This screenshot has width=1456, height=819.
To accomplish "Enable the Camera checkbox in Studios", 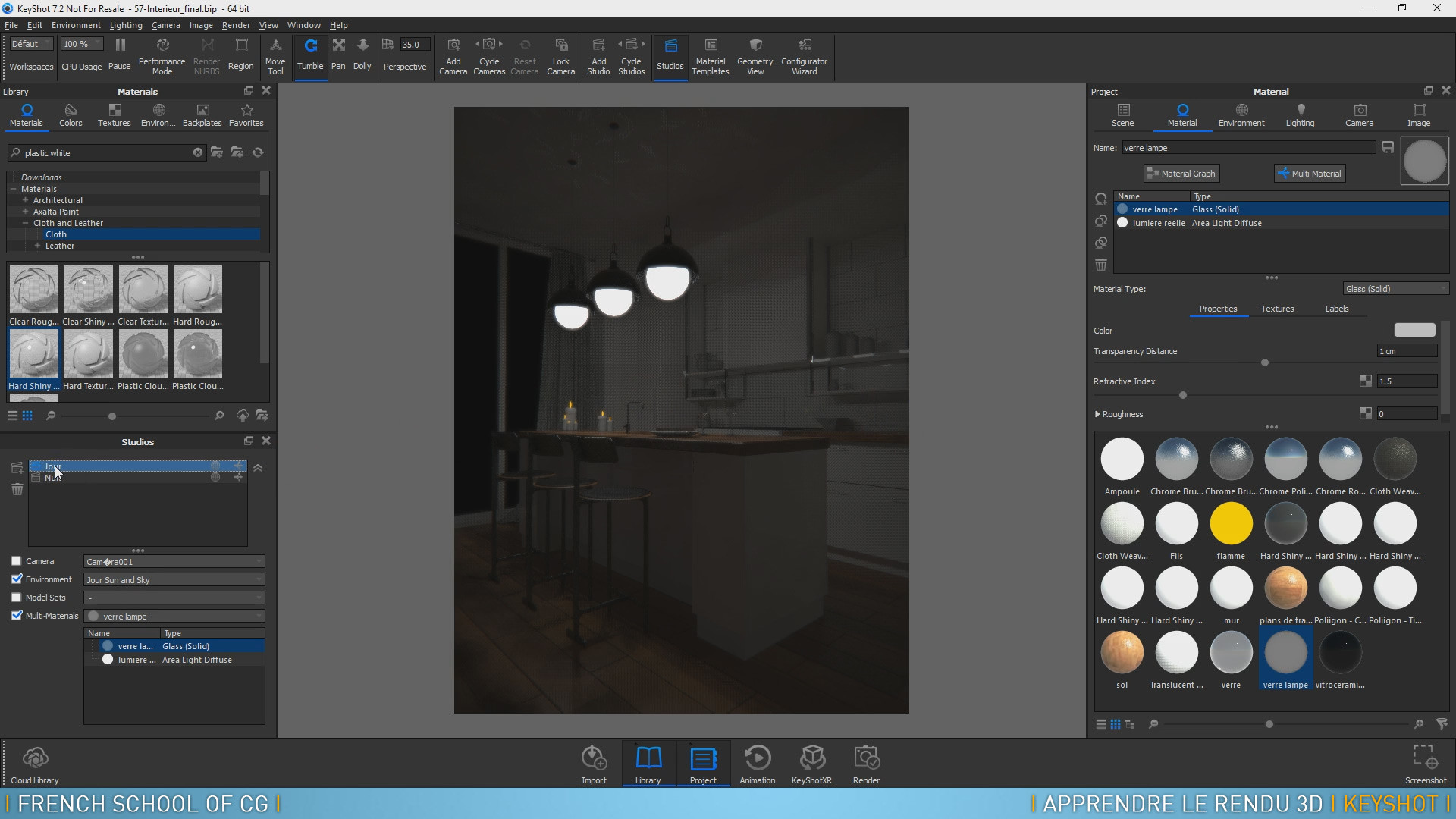I will click(16, 561).
